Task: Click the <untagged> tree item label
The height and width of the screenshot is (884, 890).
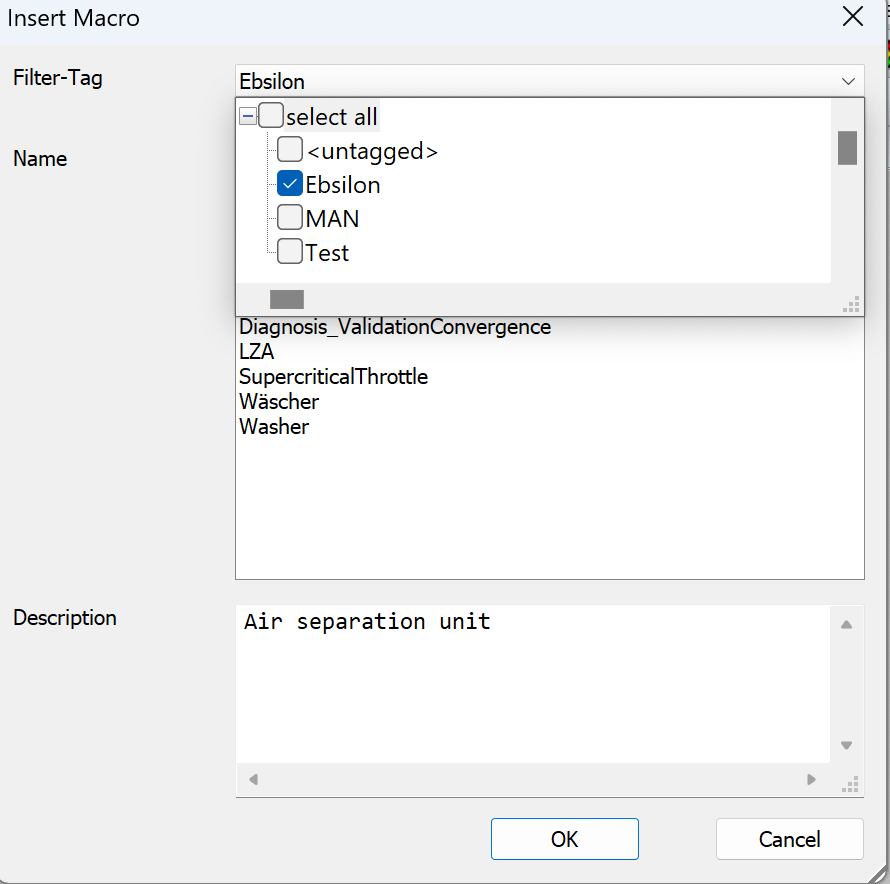Action: 372,151
